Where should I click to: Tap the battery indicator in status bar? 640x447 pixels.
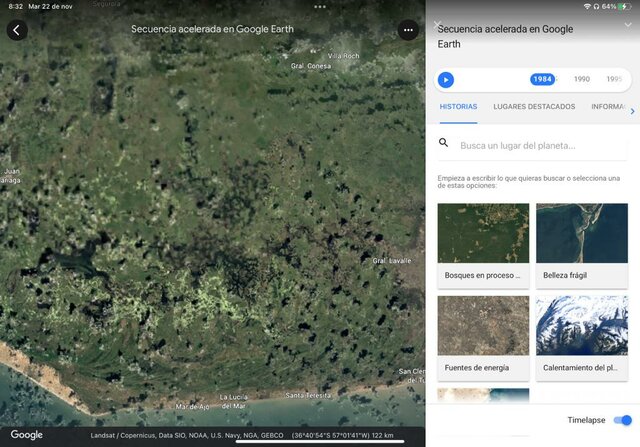pos(624,7)
